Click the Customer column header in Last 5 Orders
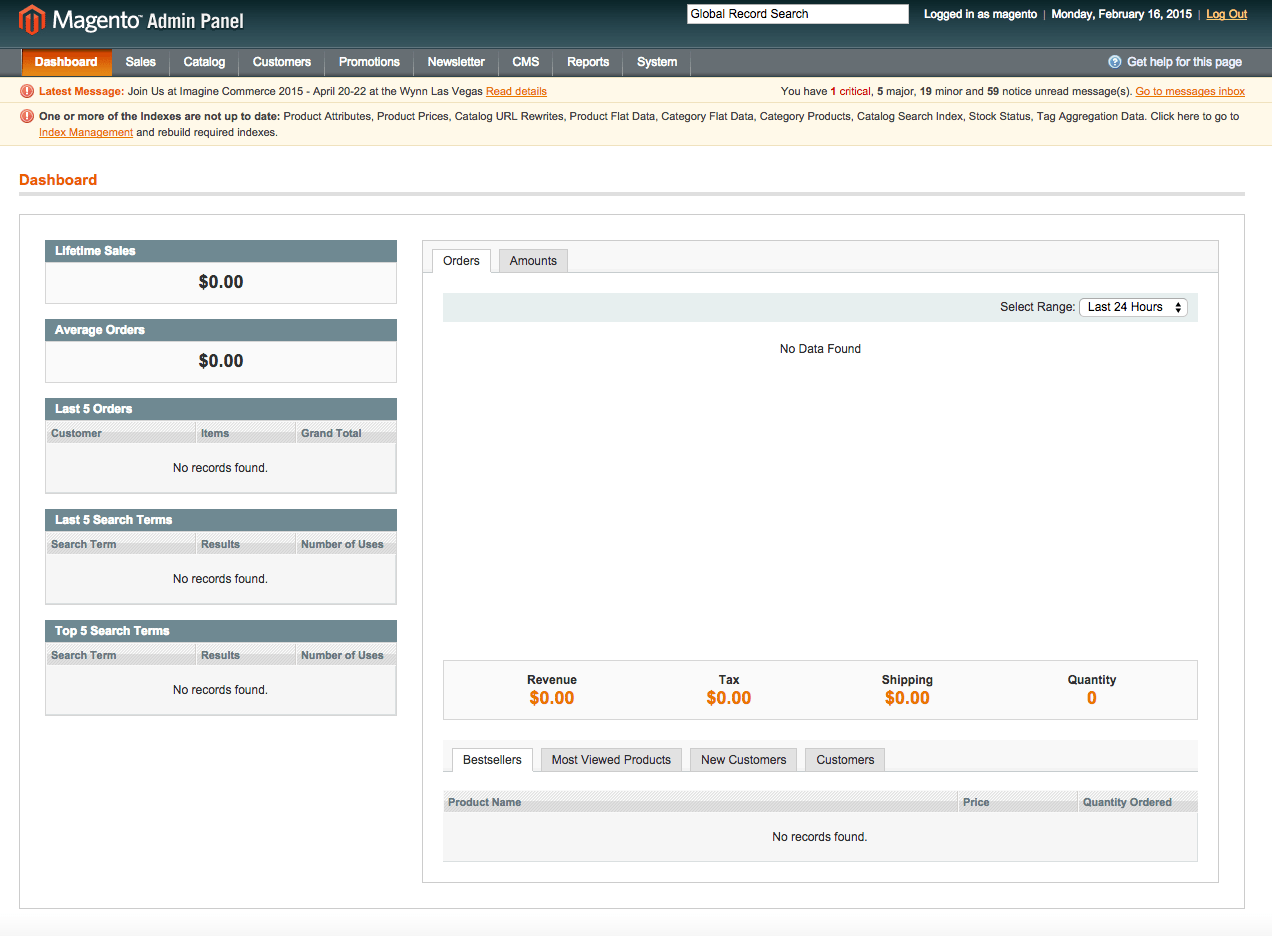1272x936 pixels. tap(120, 433)
